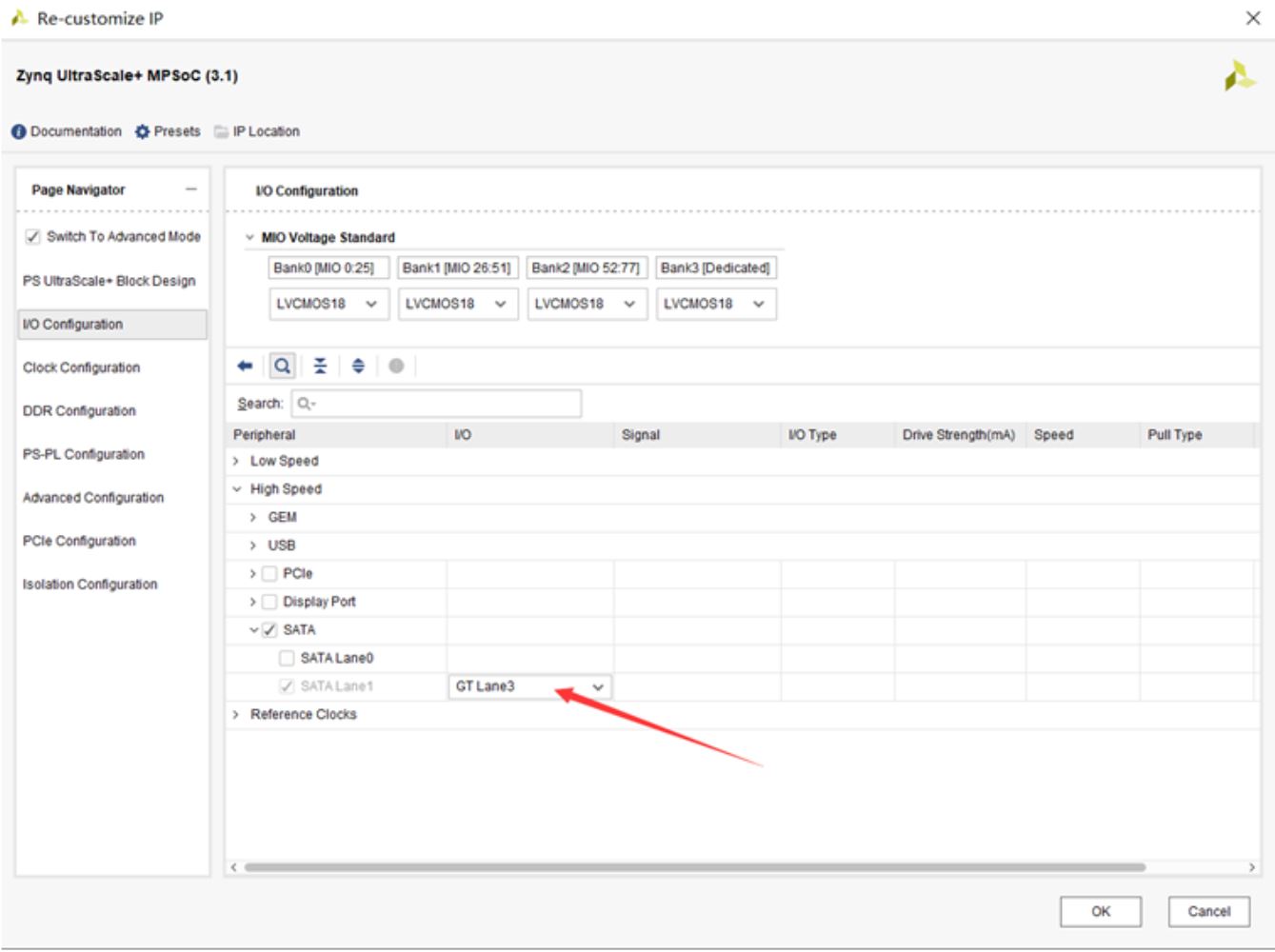Open PS-PL Configuration page
This screenshot has width=1275, height=952.
[84, 454]
